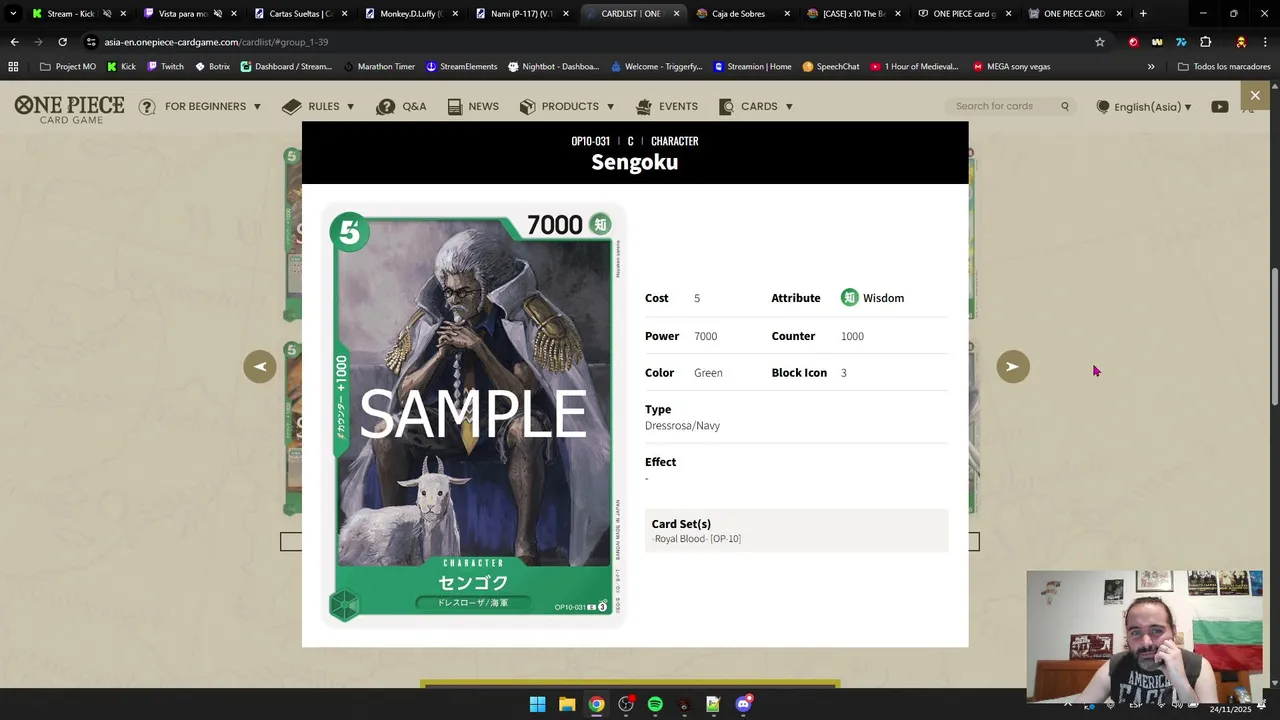The width and height of the screenshot is (1280, 720).
Task: Reload the page
Action: coord(62,42)
